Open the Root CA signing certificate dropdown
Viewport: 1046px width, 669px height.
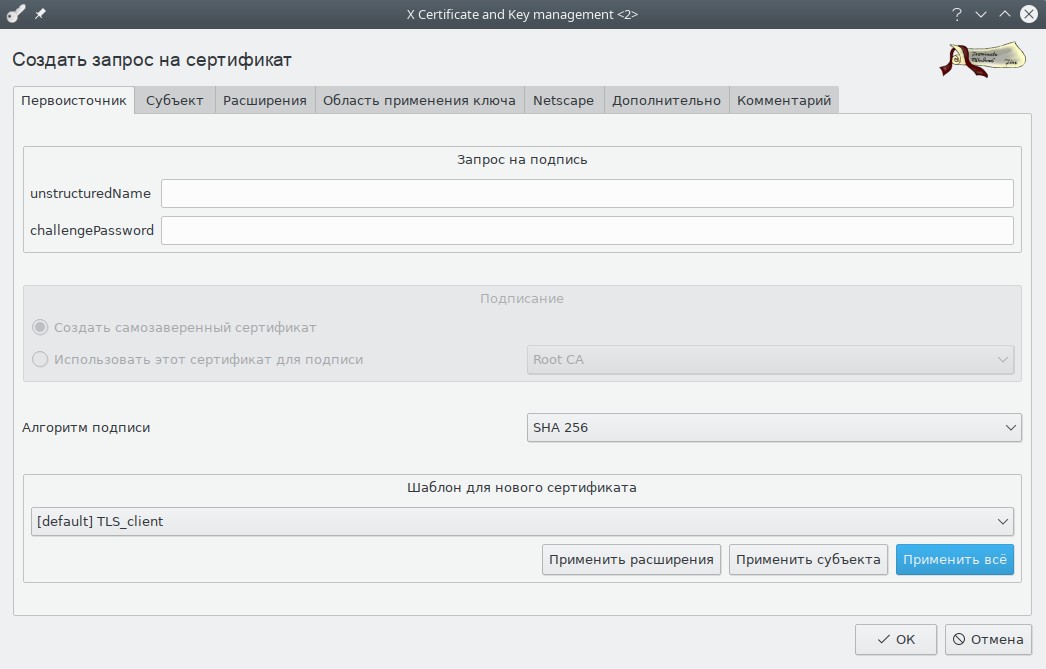coord(769,360)
